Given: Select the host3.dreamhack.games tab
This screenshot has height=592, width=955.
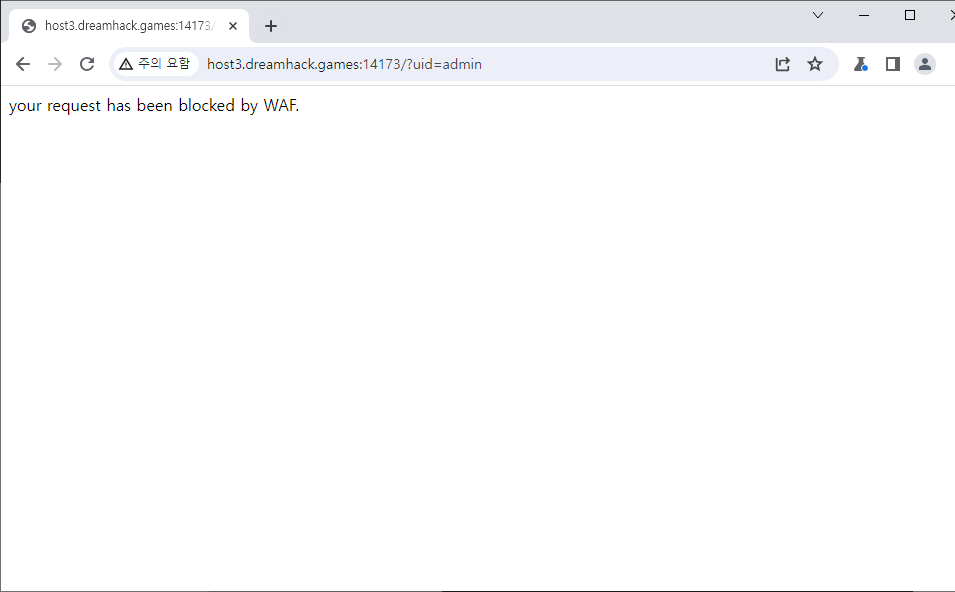Looking at the screenshot, I should (125, 26).
